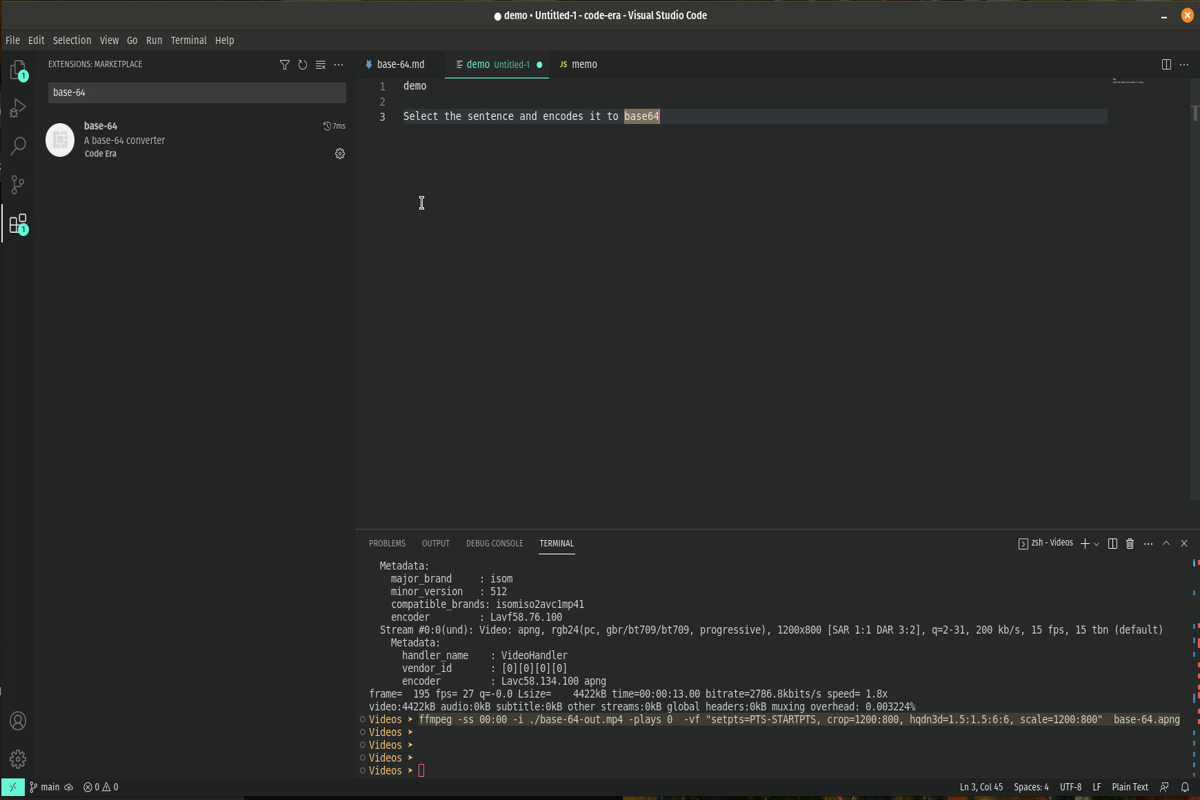Image resolution: width=1200 pixels, height=800 pixels.
Task: Open editor more actions menu
Action: pyautogui.click(x=1184, y=65)
